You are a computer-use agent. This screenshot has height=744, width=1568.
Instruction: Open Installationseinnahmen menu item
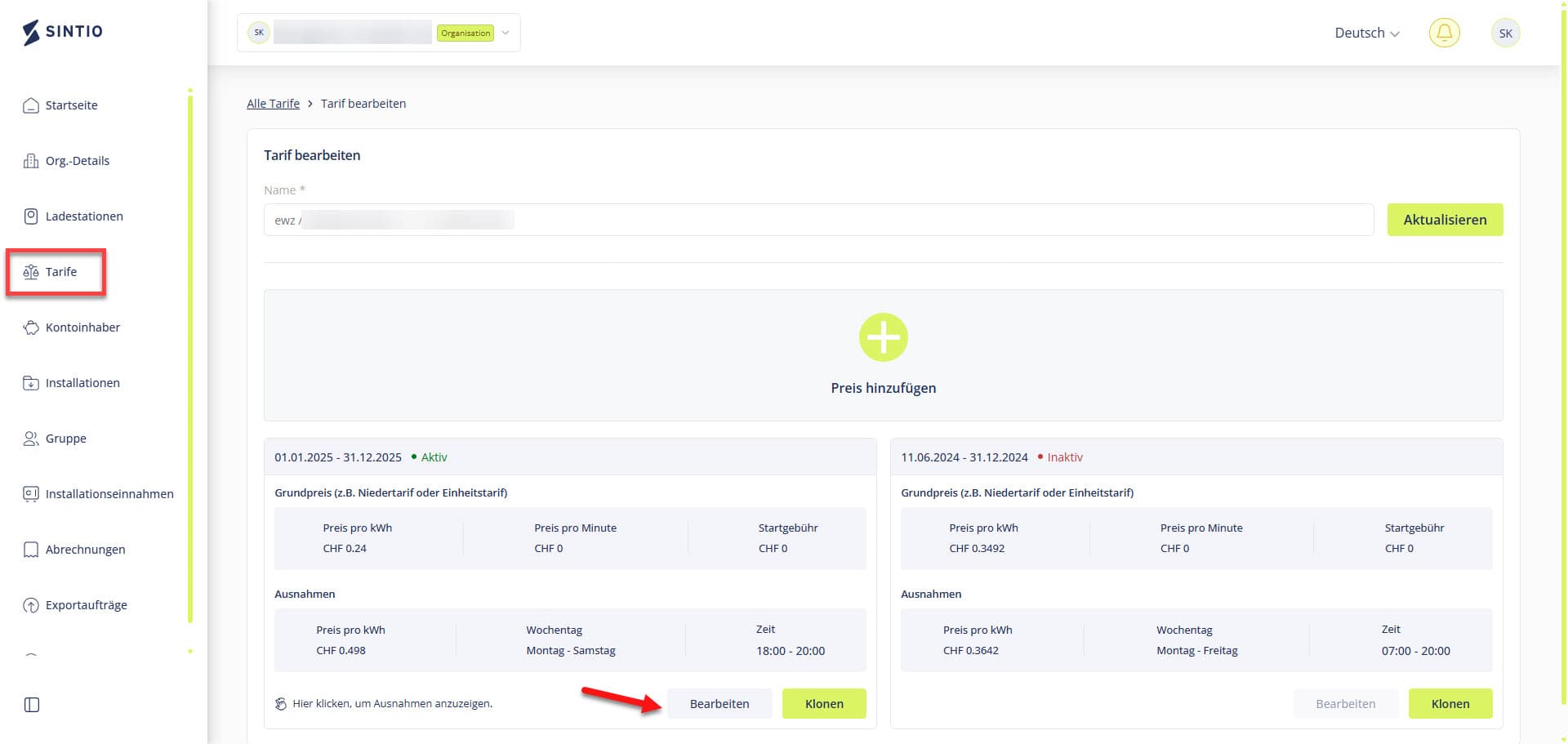coord(109,494)
